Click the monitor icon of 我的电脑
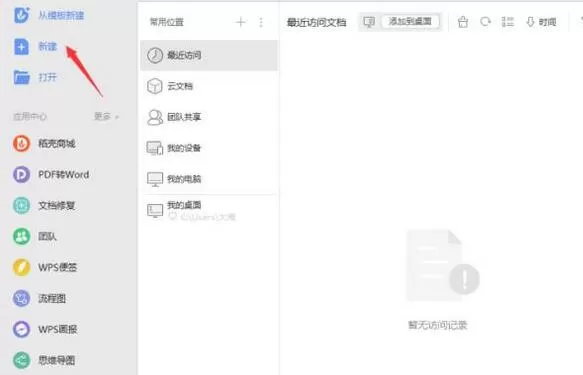Screen dimensions: 583x375 tap(155, 179)
